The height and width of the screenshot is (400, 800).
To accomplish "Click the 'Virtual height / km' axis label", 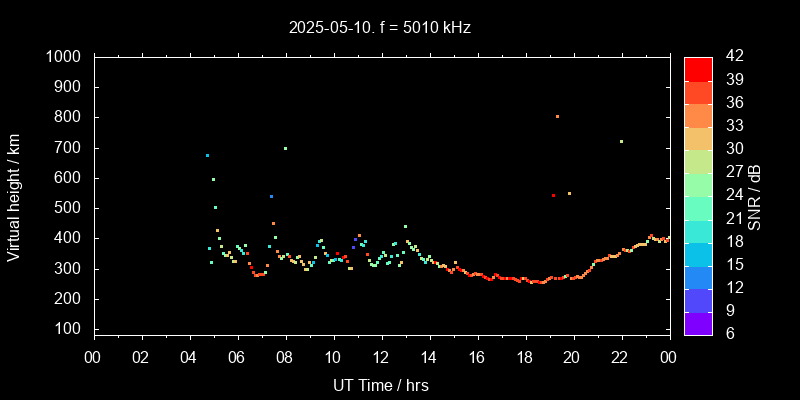I will 14,195.
